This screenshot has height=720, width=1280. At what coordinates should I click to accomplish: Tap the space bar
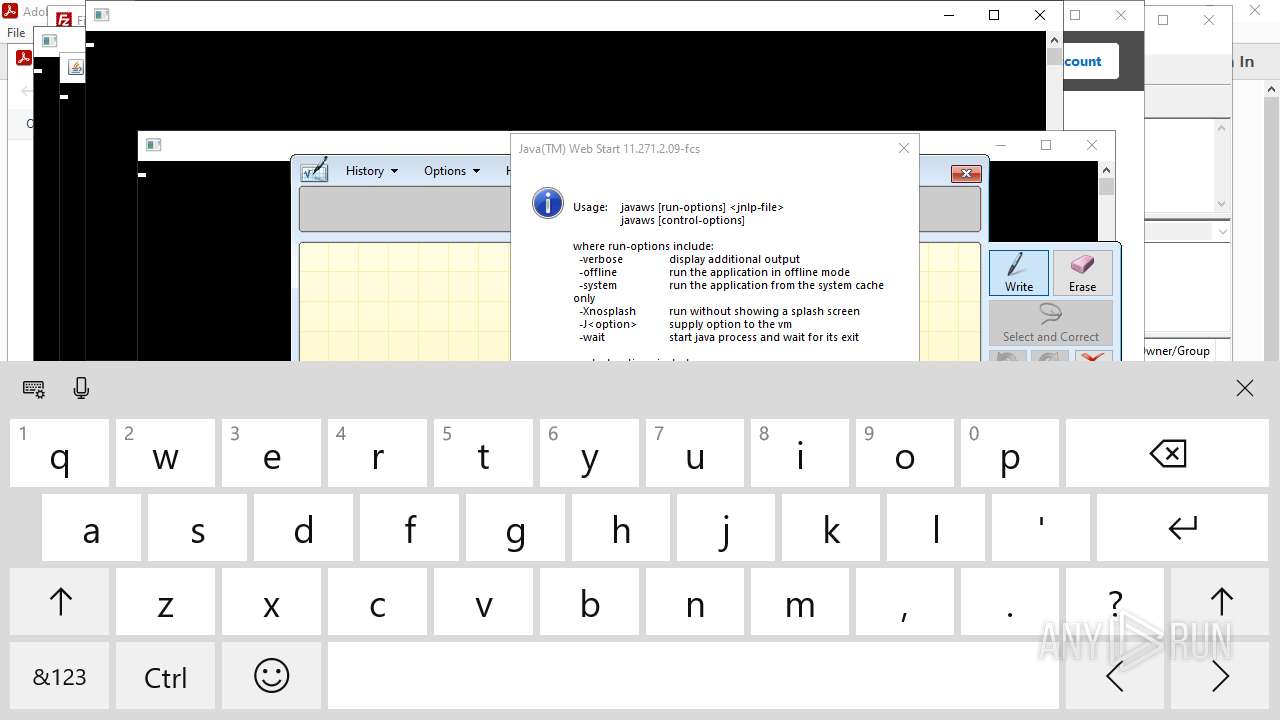pos(693,676)
